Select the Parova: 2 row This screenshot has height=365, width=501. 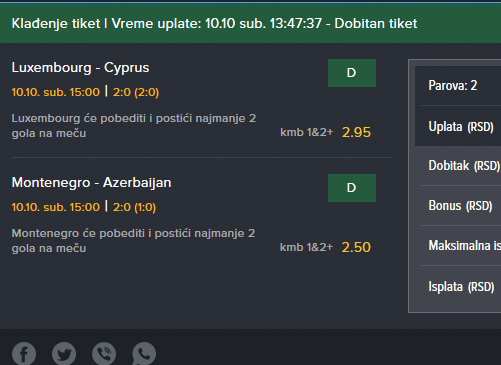click(458, 86)
